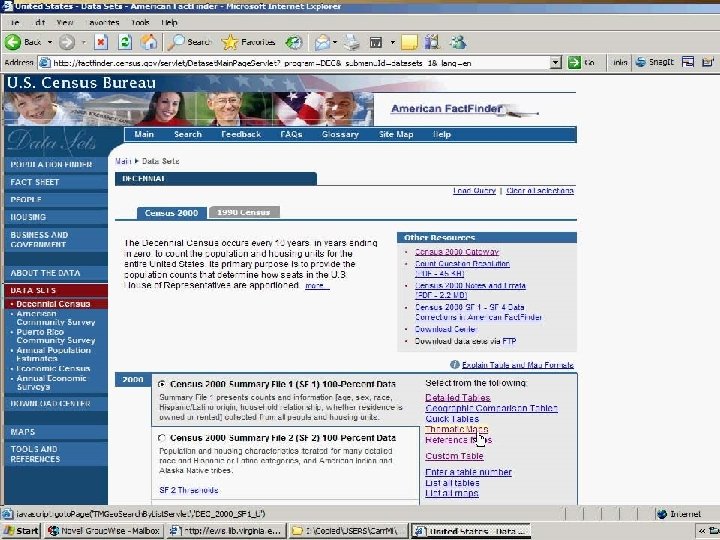Viewport: 720px width, 540px height.
Task: Open Geographic Comparison Tables link
Action: click(x=491, y=408)
